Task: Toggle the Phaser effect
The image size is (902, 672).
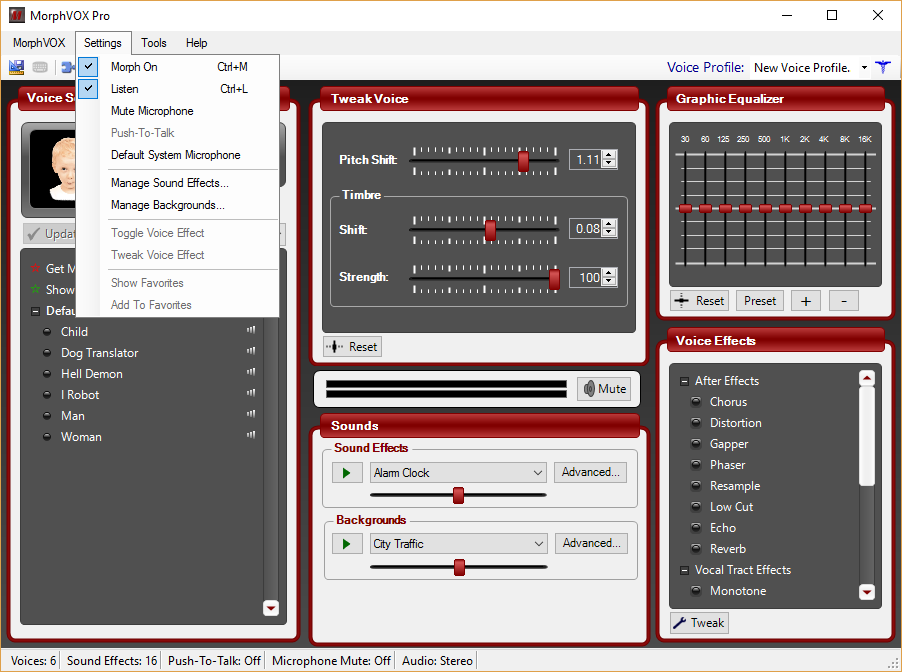Action: pos(696,465)
